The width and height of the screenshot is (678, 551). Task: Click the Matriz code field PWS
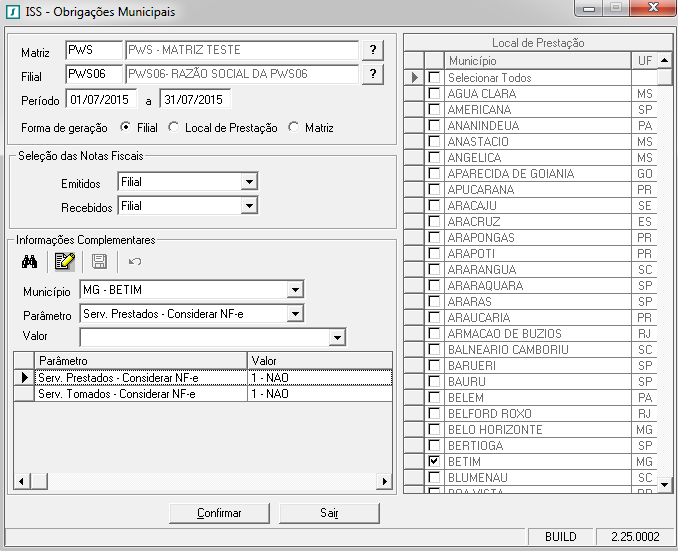(x=94, y=50)
